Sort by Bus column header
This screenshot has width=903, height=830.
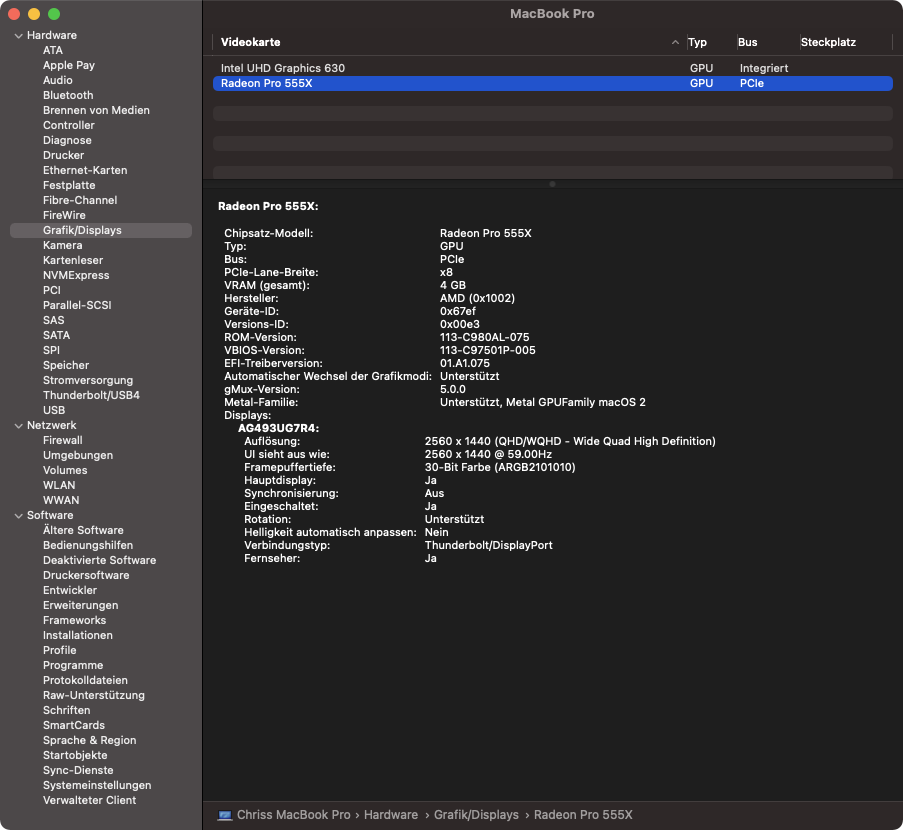[748, 42]
